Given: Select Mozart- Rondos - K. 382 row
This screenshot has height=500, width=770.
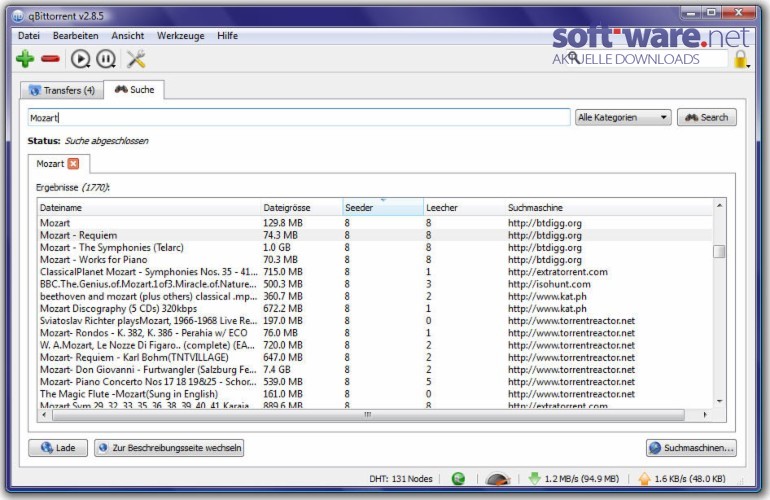Looking at the screenshot, I should point(375,333).
